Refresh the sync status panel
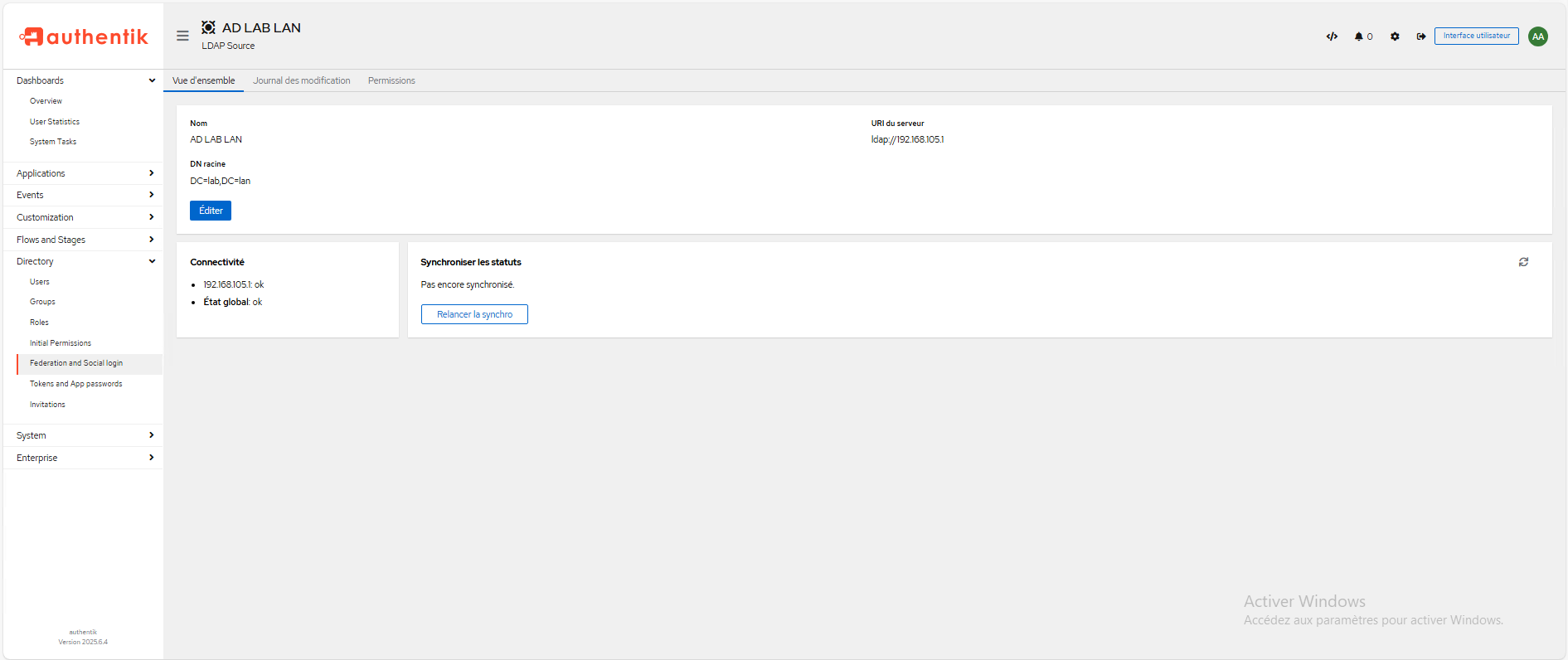The image size is (1568, 660). (x=1523, y=262)
